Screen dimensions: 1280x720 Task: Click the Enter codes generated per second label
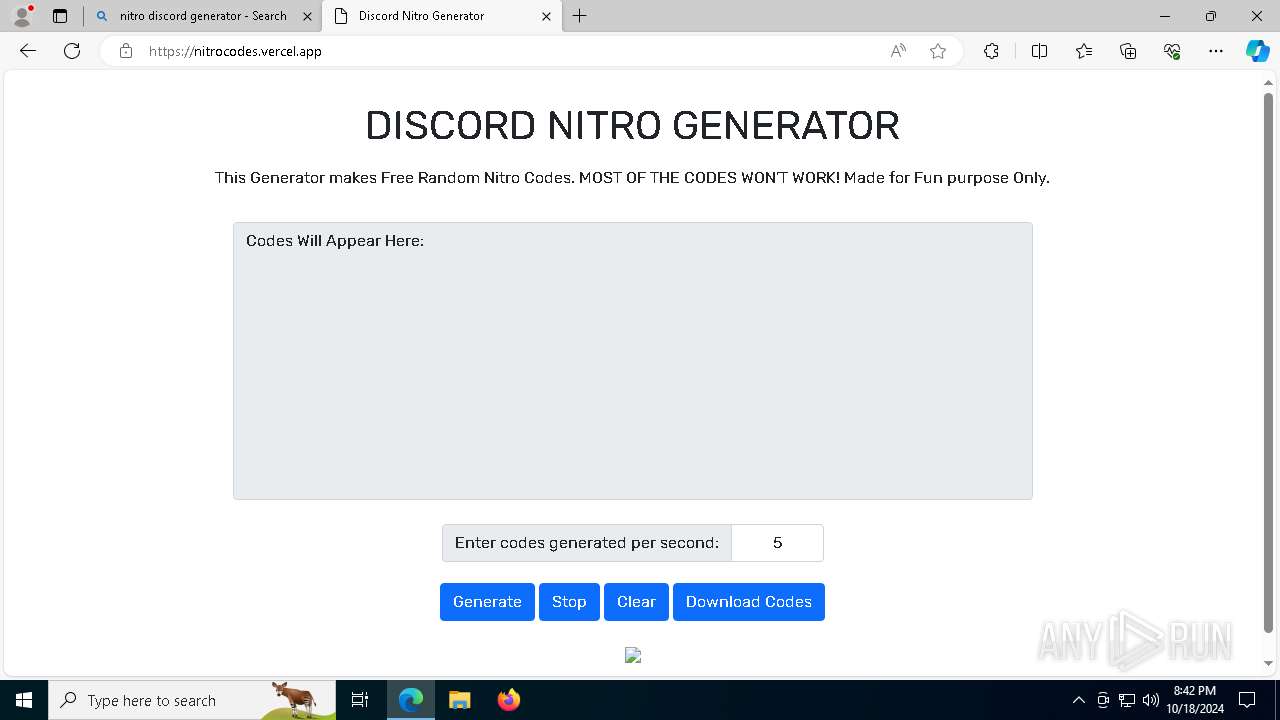coord(587,543)
